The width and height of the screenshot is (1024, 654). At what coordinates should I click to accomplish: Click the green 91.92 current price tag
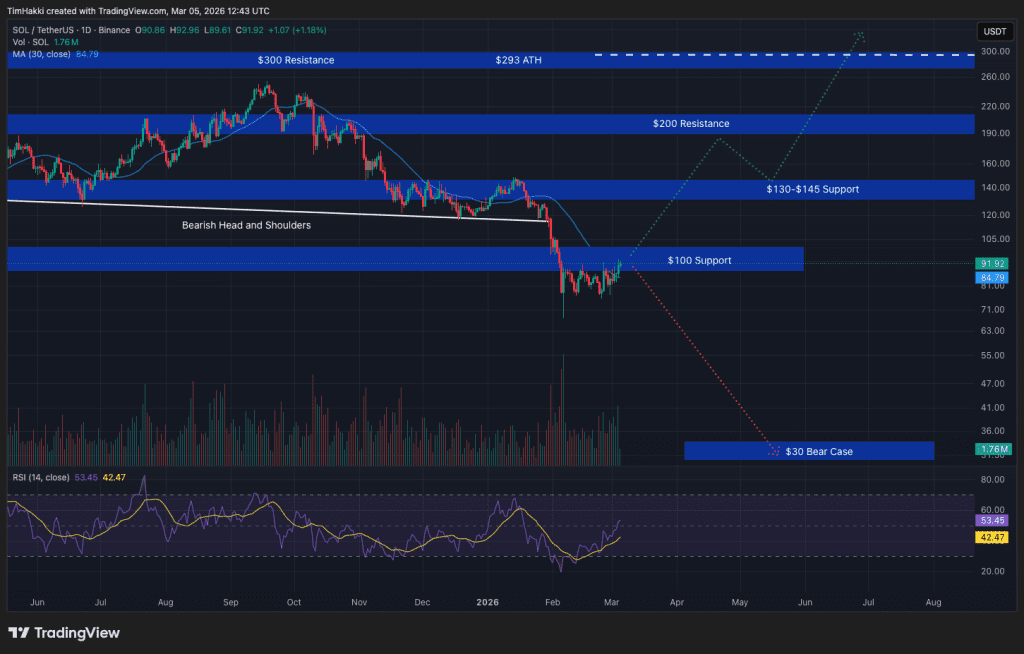[x=994, y=264]
